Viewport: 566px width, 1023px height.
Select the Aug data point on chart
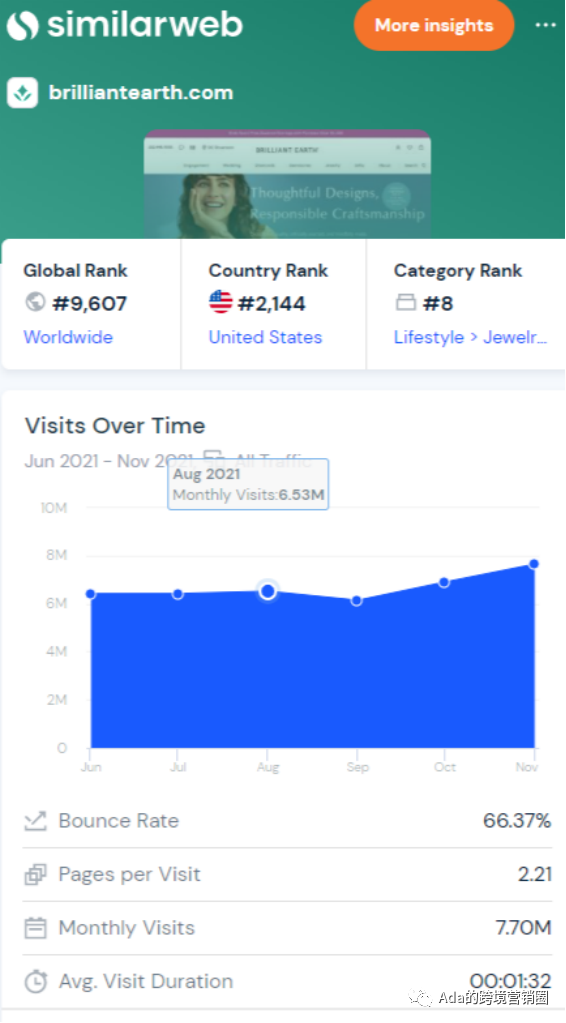(267, 591)
